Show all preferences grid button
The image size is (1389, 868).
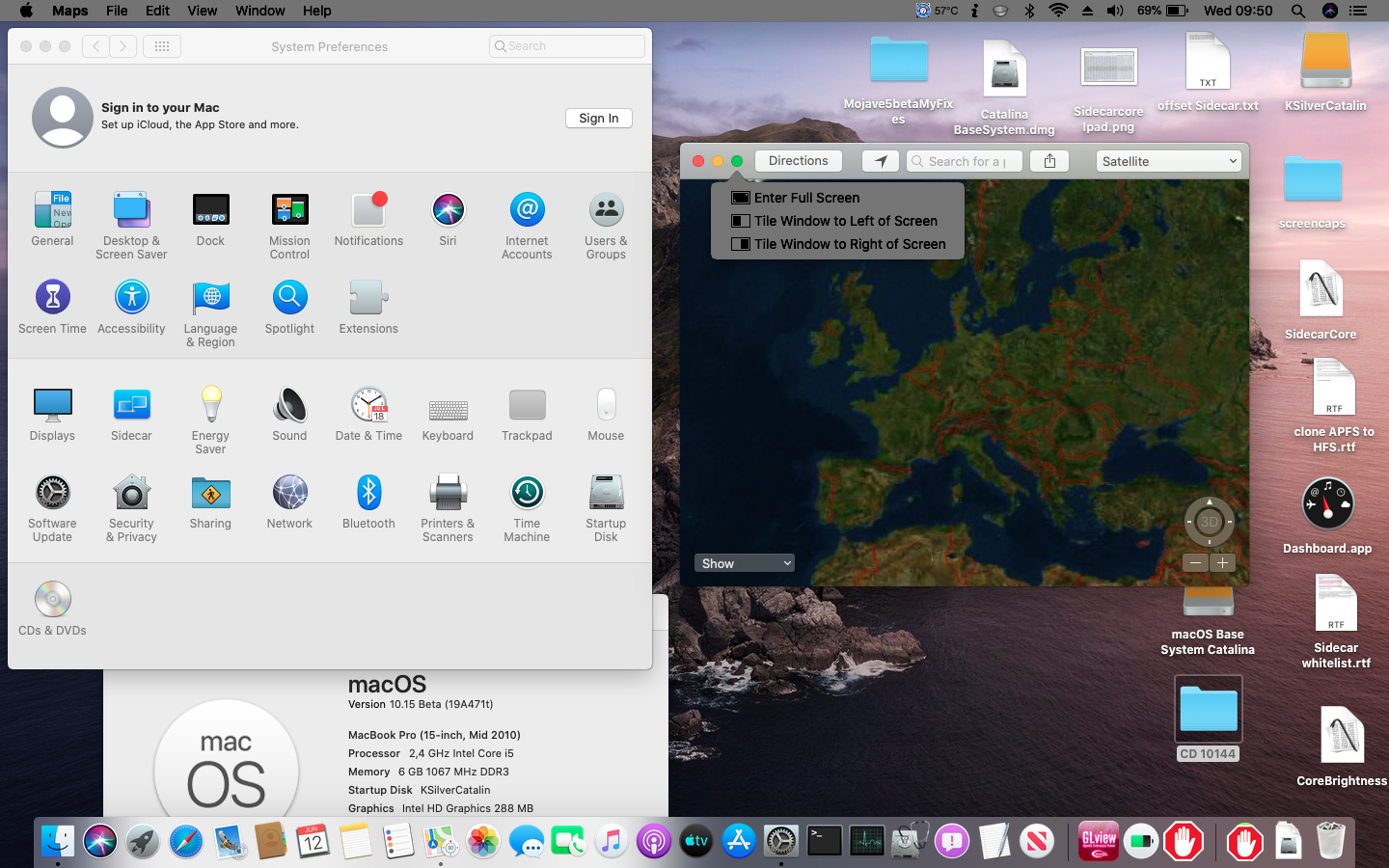162,46
